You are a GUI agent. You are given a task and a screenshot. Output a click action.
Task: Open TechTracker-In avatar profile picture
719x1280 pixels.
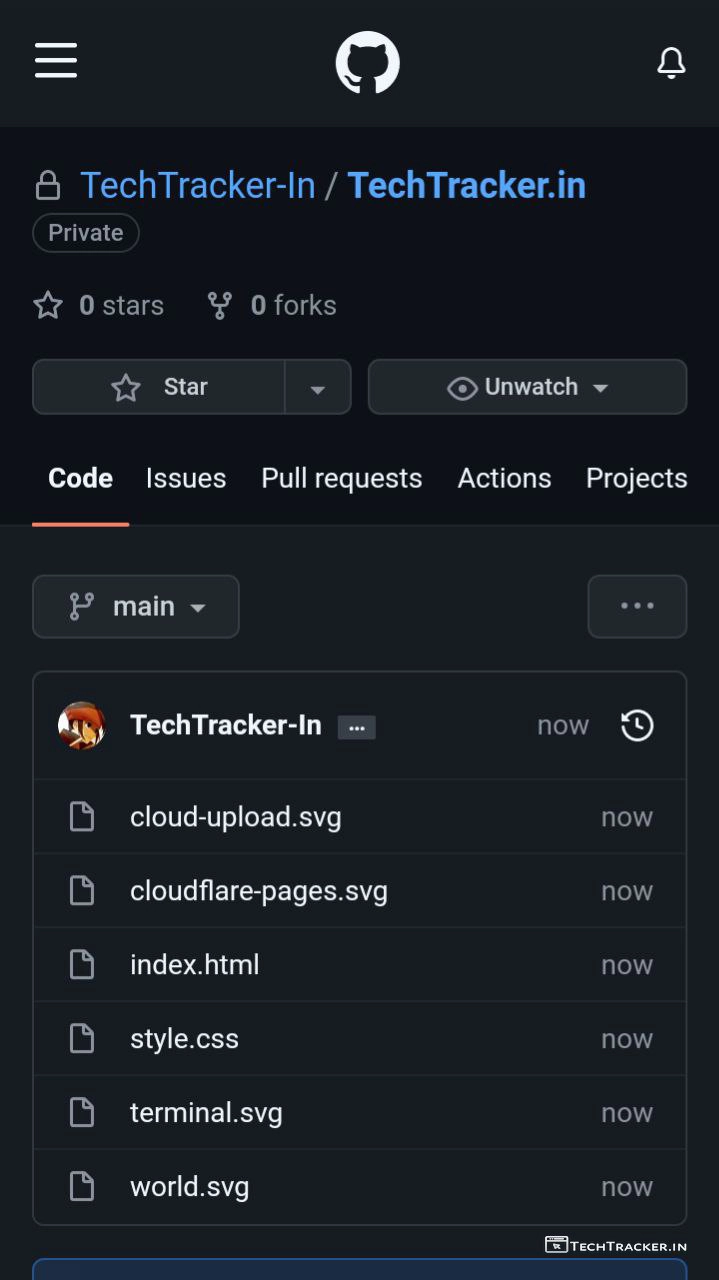82,725
